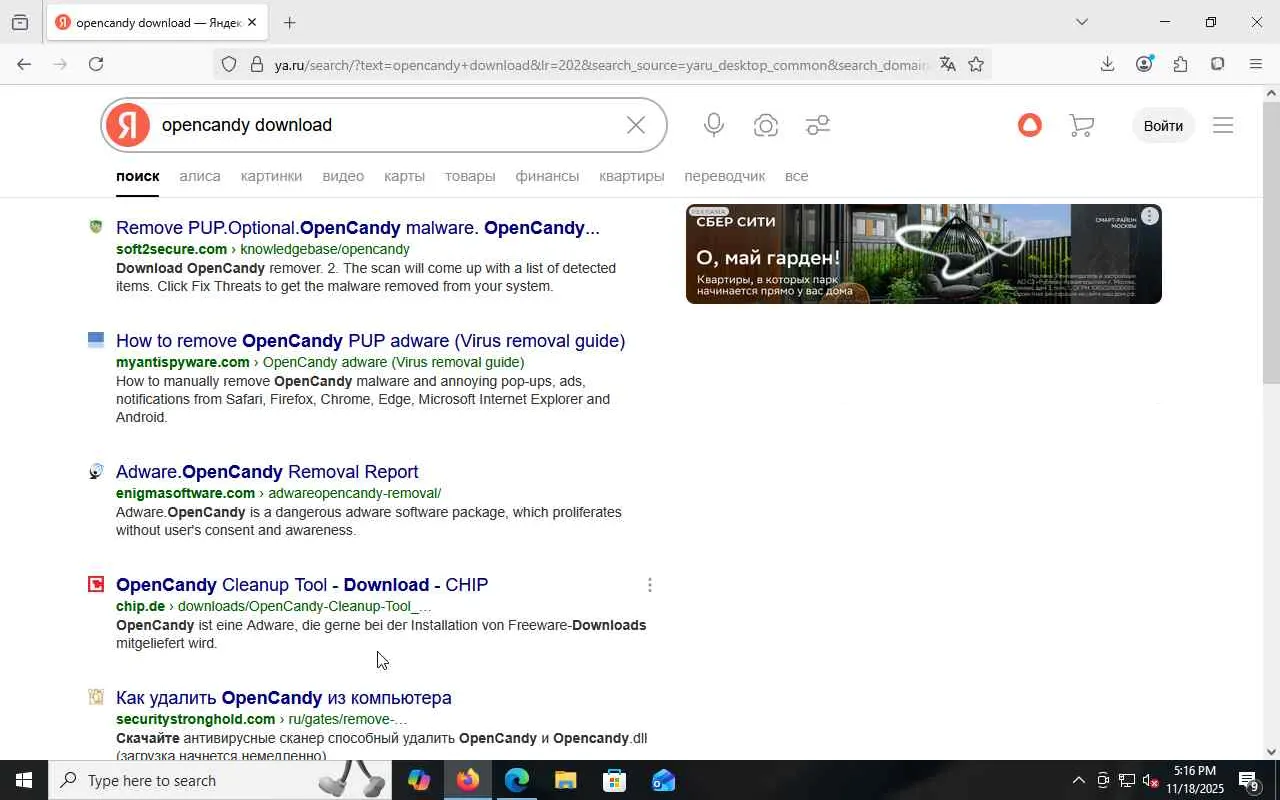Screen dimensions: 1280x800
Task: Open the Adware.OpenCandy Removal Report result
Action: click(x=267, y=472)
